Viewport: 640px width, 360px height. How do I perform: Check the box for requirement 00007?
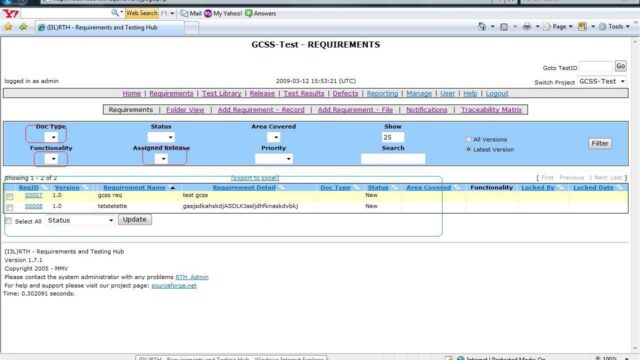coord(10,196)
